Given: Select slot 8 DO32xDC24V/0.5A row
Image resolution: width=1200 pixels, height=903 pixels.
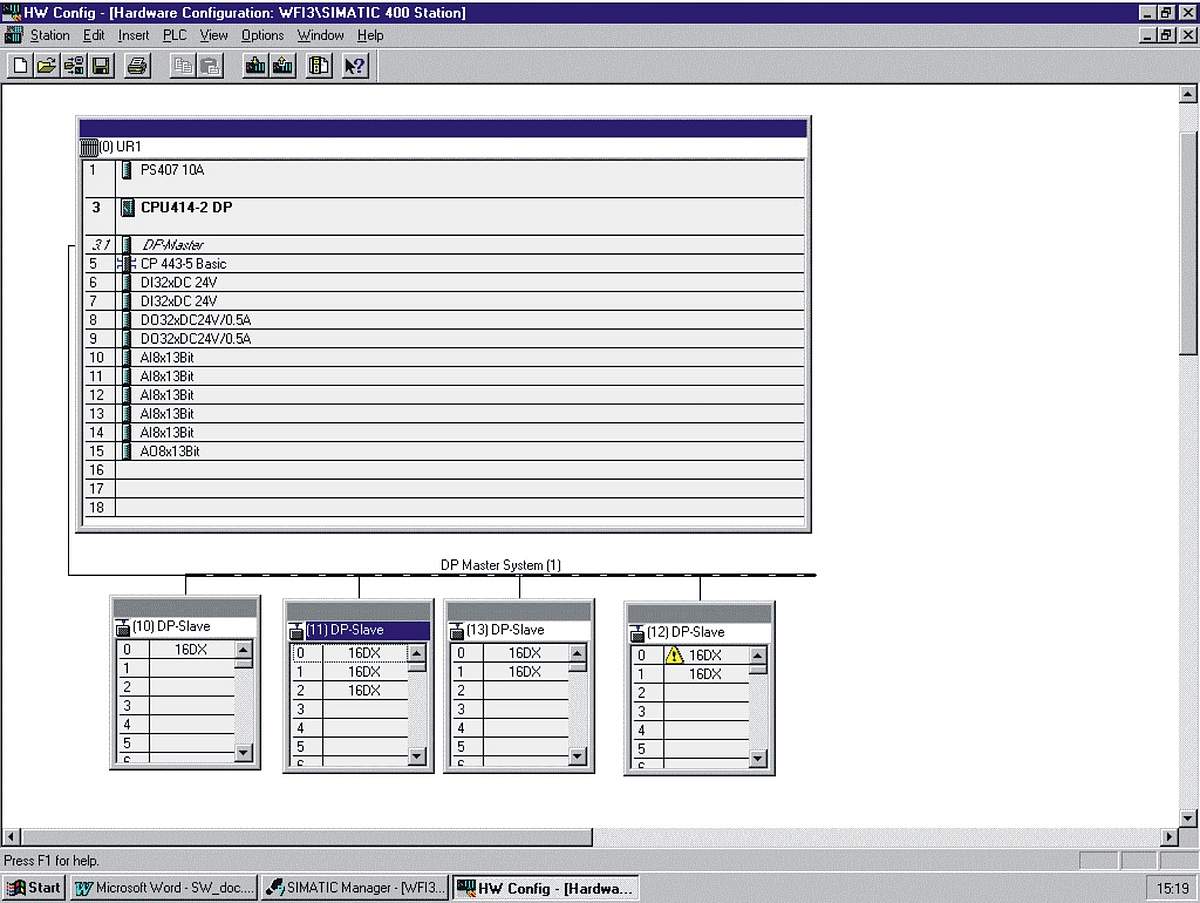Looking at the screenshot, I should pos(444,320).
